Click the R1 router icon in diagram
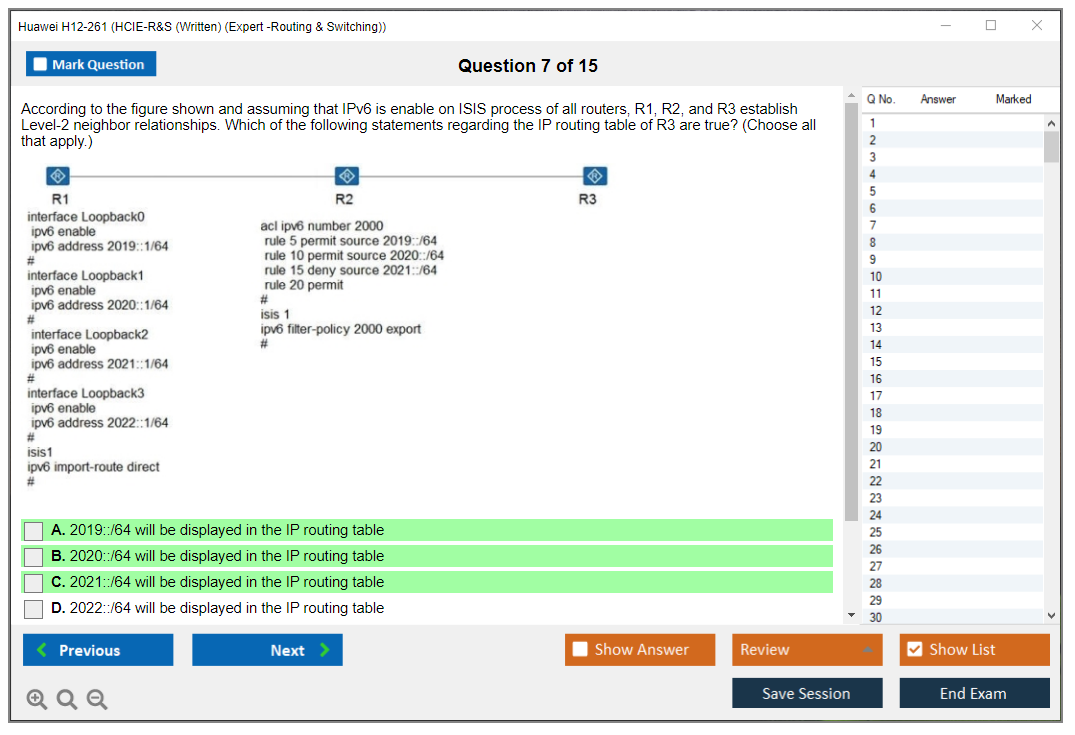The width and height of the screenshot is (1075, 735). 58,177
